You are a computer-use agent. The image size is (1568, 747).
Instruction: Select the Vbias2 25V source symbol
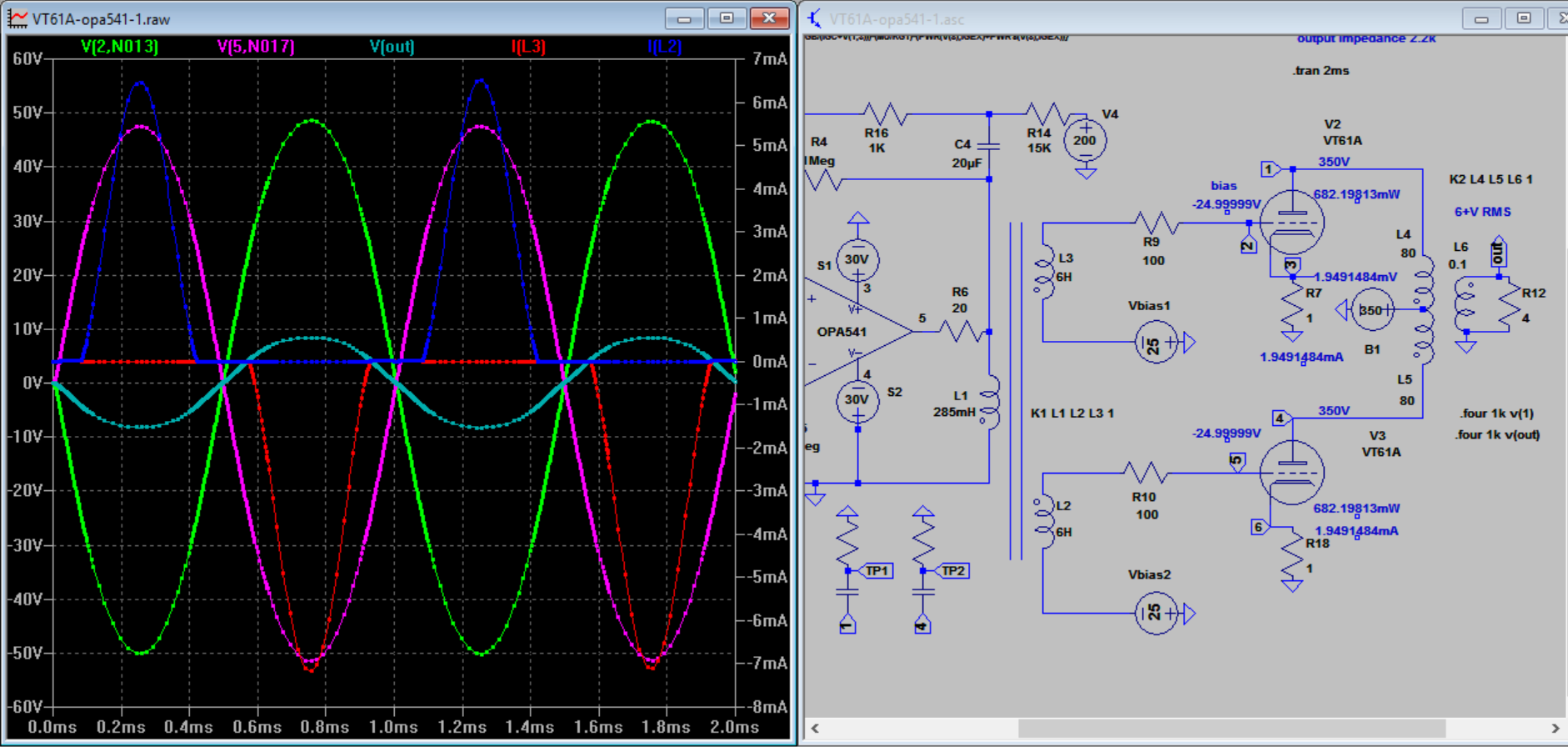[x=1156, y=614]
